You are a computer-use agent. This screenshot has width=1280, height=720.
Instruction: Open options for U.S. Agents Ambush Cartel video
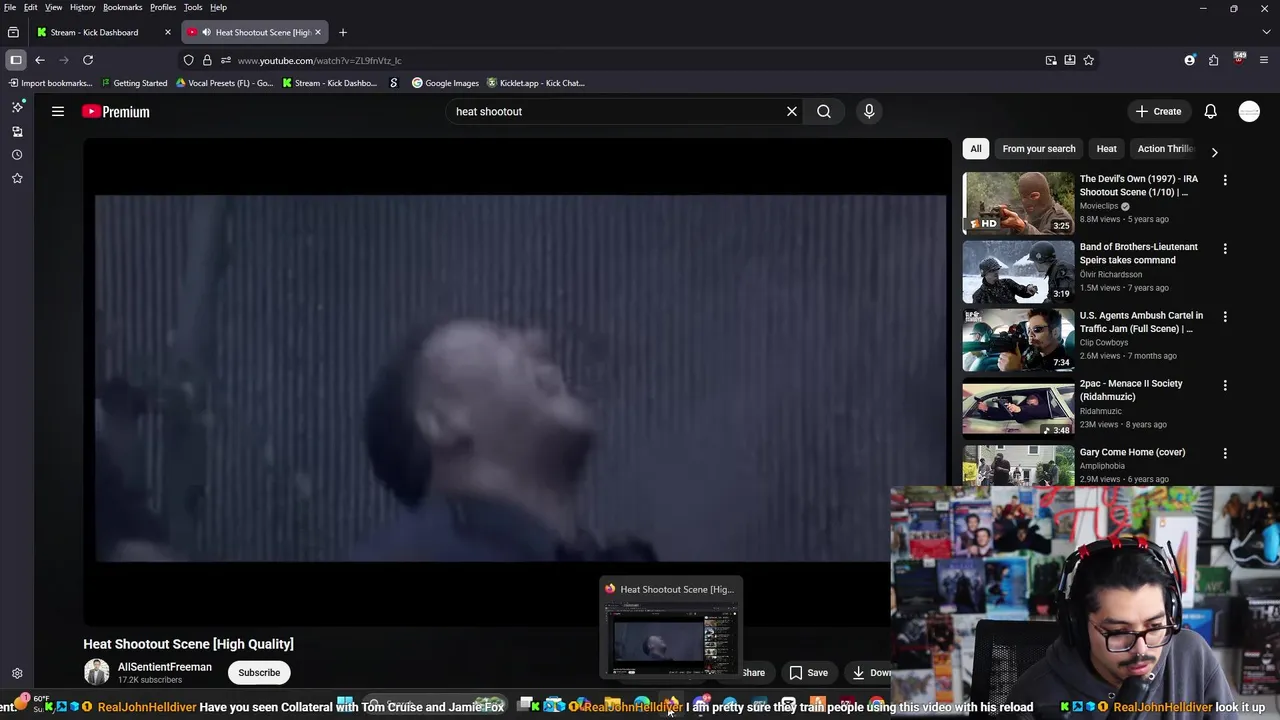[x=1225, y=316]
